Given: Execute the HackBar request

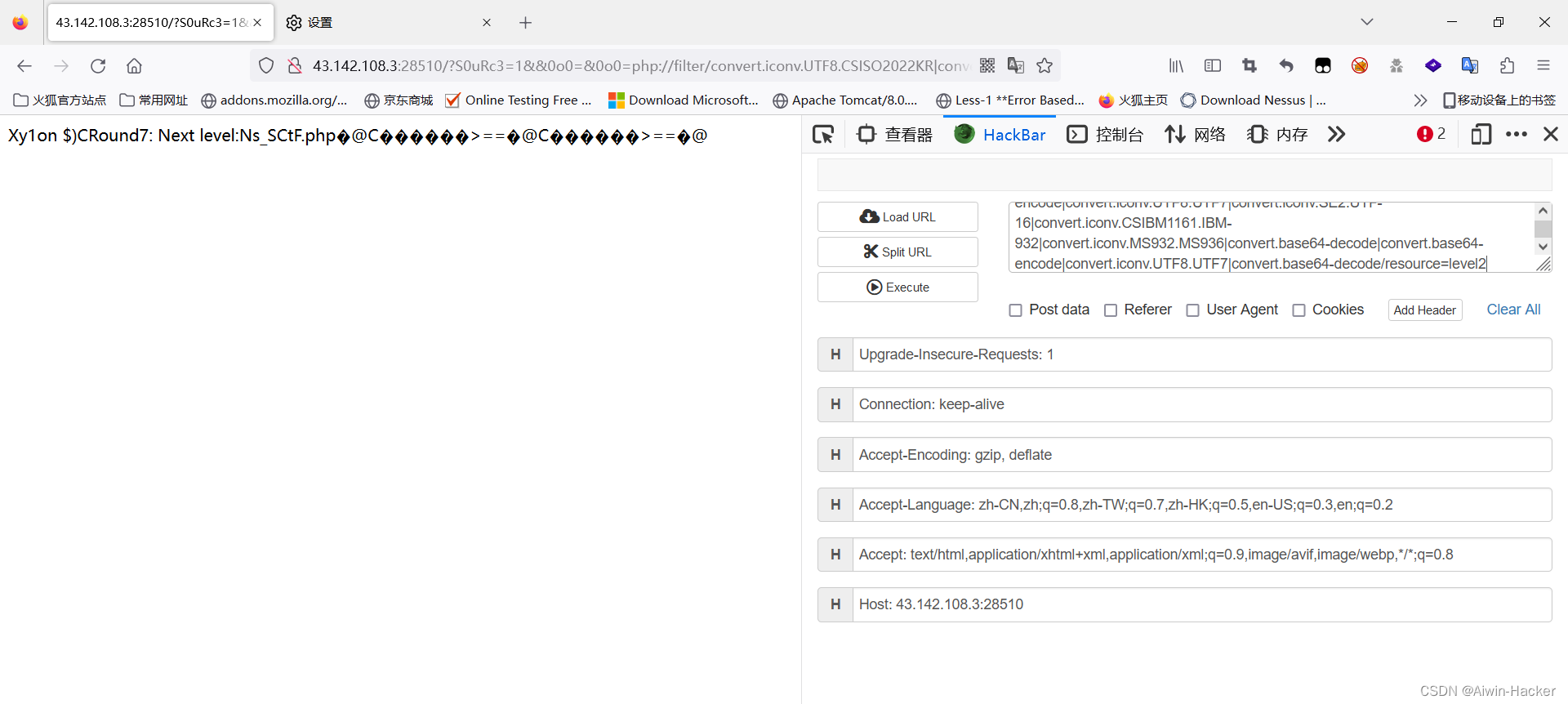Looking at the screenshot, I should [898, 287].
